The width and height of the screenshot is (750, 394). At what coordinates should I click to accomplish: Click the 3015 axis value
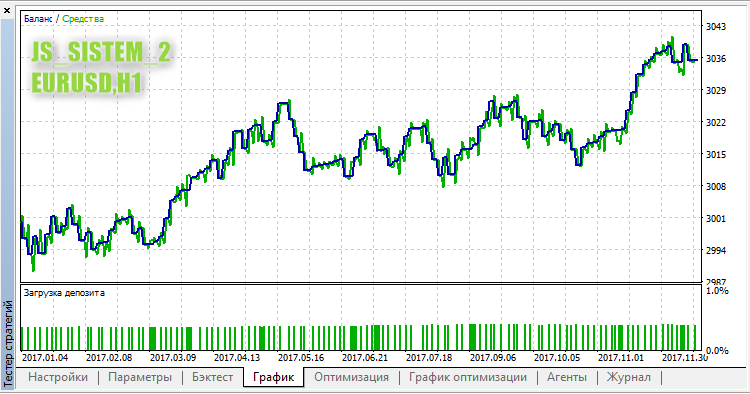point(716,154)
